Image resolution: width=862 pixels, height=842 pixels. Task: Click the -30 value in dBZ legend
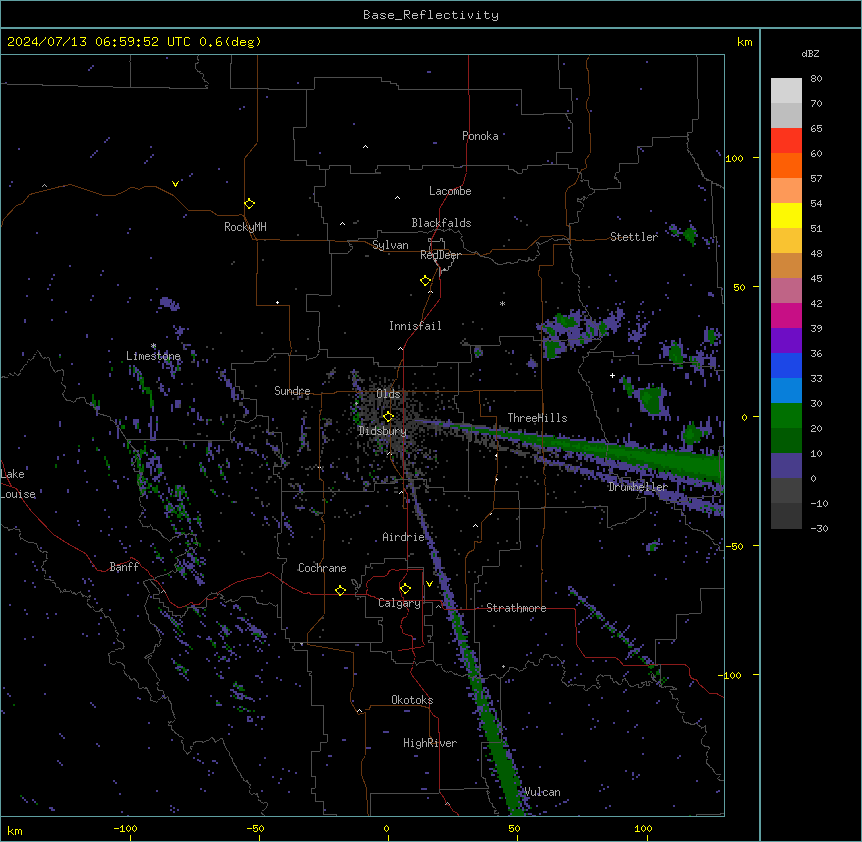click(x=819, y=529)
